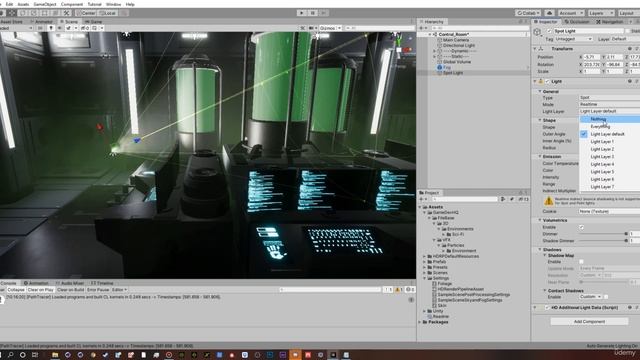Open the Prefabs folder in Project
Screen dimensions: 640x360
pyautogui.click(x=439, y=262)
